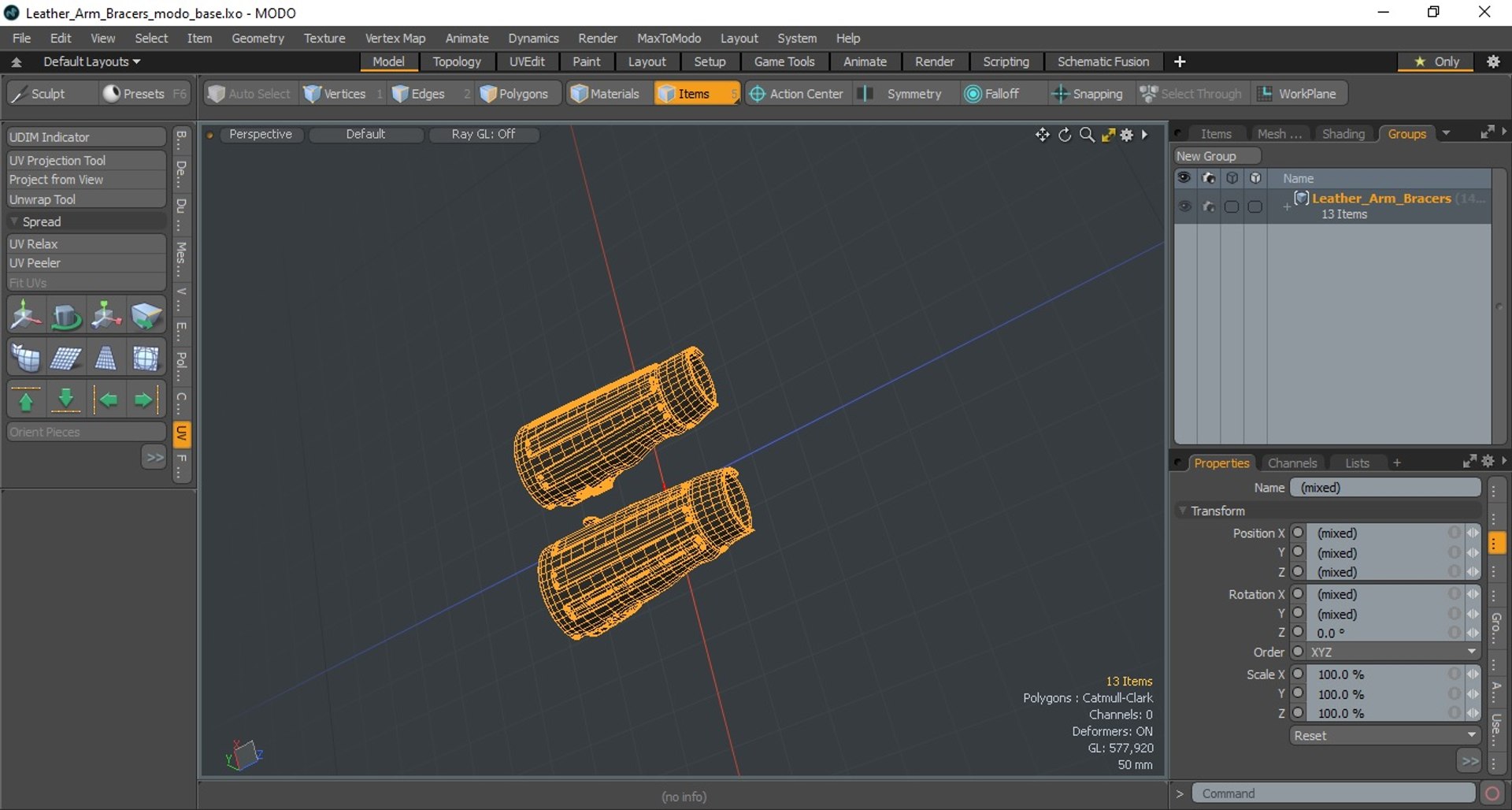Click the viewport rotate icon
This screenshot has height=810, width=1512.
coord(1065,135)
